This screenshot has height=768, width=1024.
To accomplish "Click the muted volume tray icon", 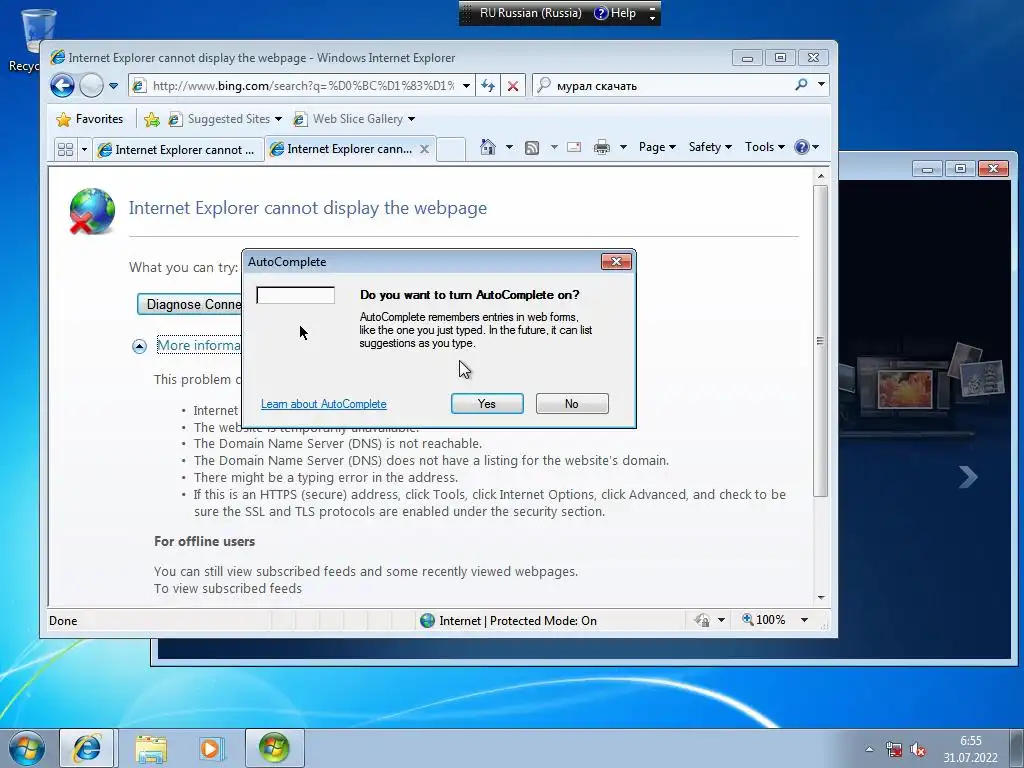I will coord(919,749).
